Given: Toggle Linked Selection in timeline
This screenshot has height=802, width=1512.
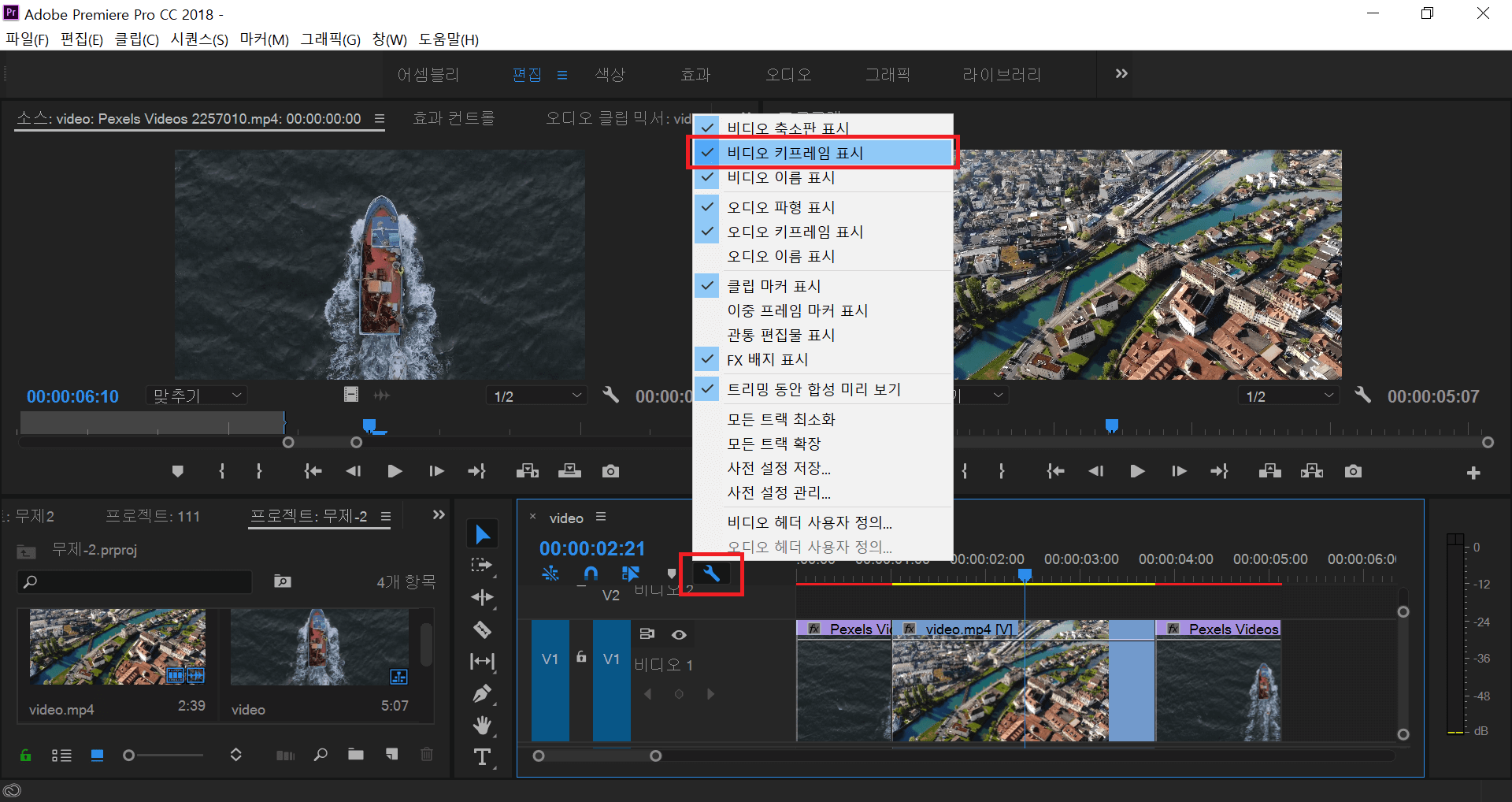Looking at the screenshot, I should [631, 574].
